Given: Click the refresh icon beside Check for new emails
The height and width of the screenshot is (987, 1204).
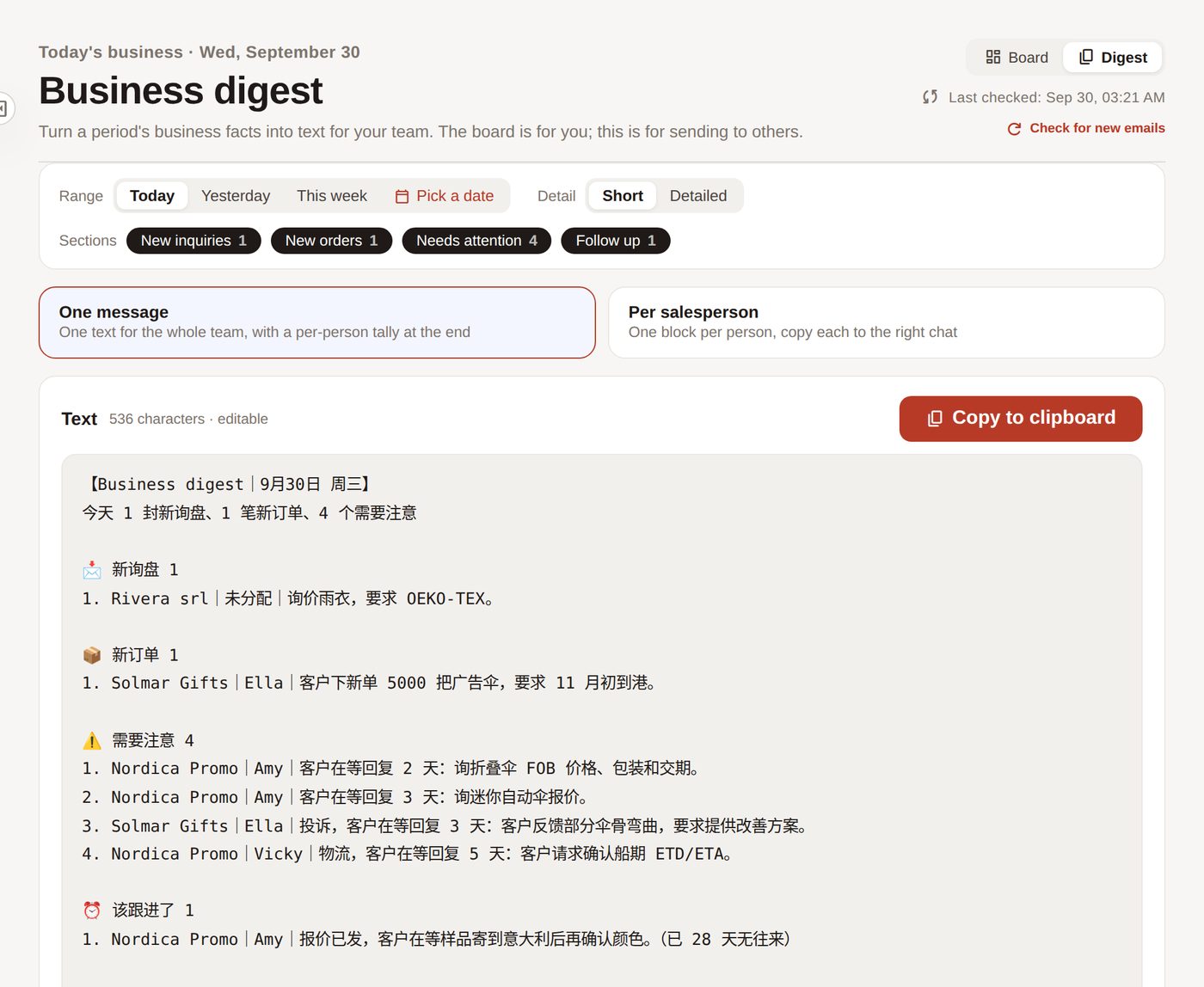Looking at the screenshot, I should tap(1014, 128).
